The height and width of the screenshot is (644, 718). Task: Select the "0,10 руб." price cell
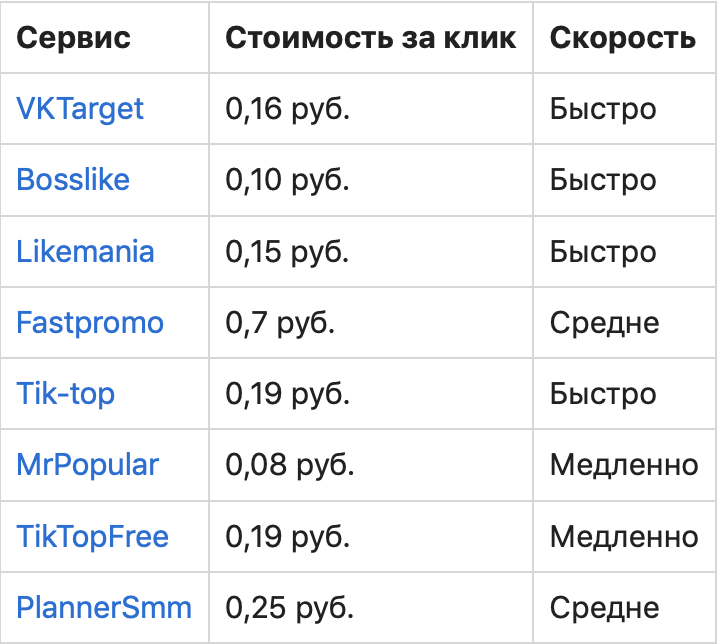[288, 180]
